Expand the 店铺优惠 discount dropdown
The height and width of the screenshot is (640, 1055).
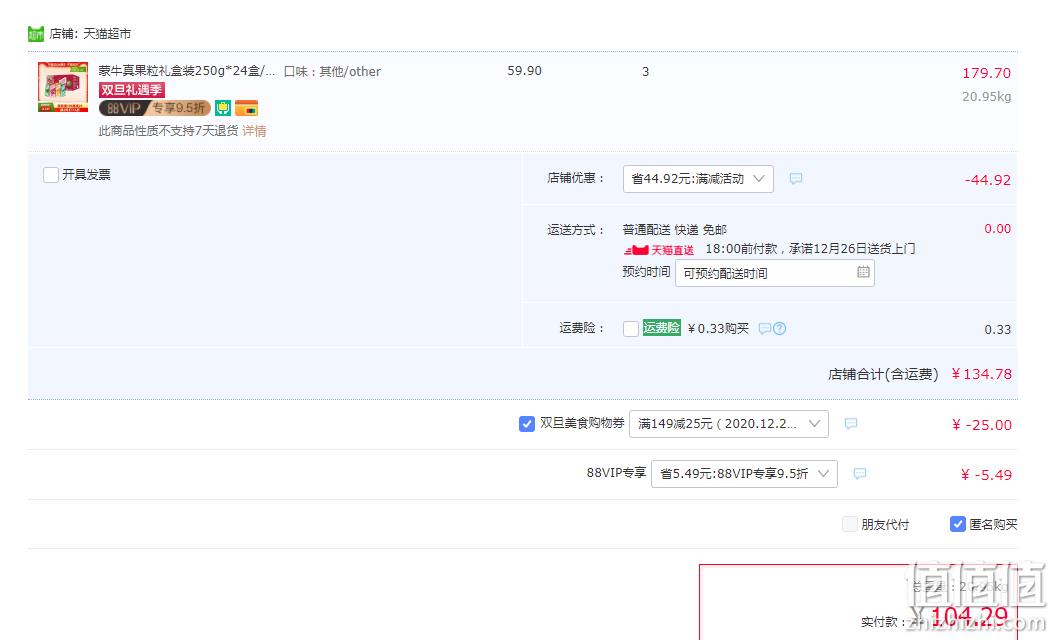pos(698,179)
